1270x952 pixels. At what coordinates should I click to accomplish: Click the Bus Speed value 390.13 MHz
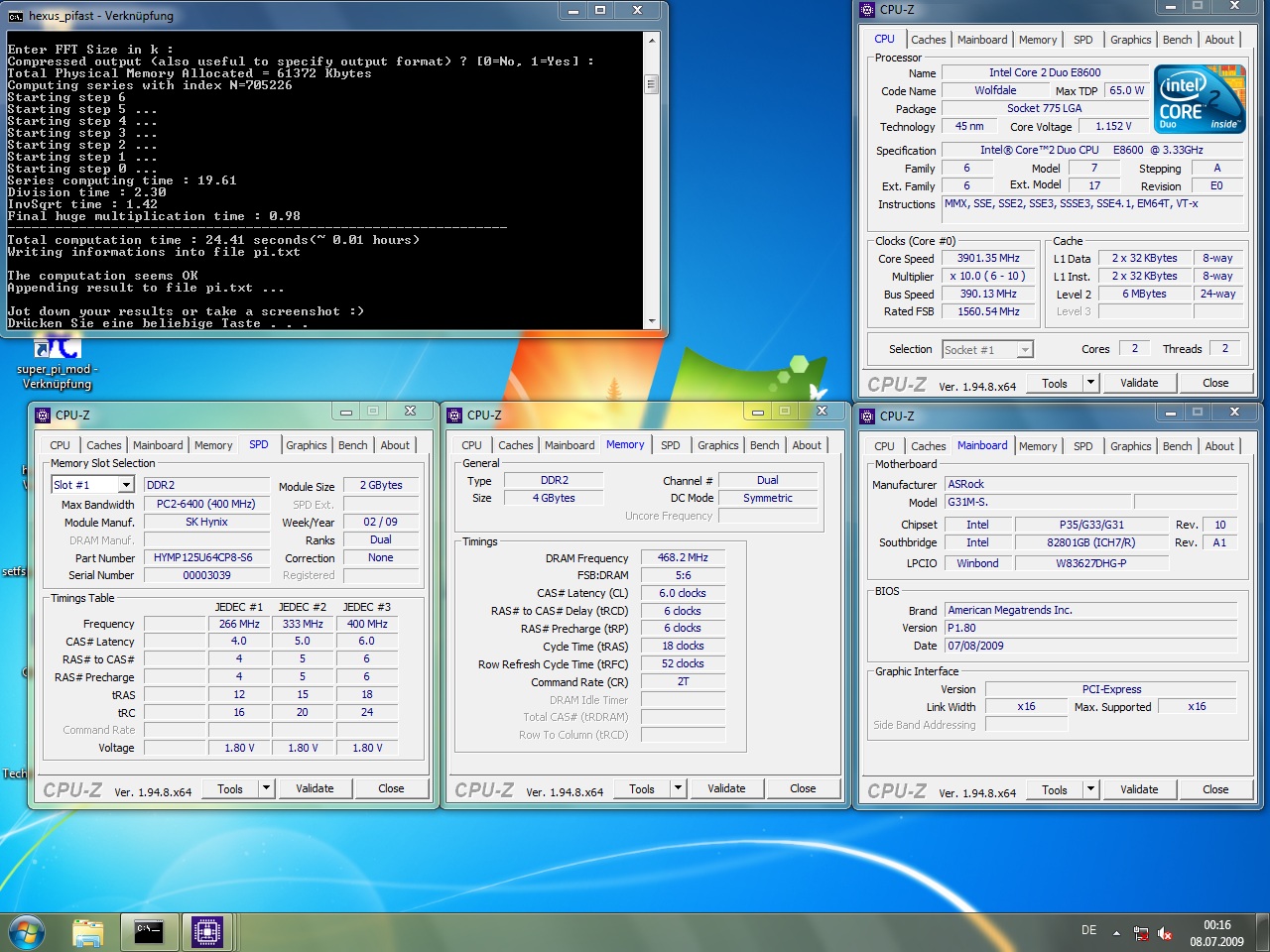point(988,294)
